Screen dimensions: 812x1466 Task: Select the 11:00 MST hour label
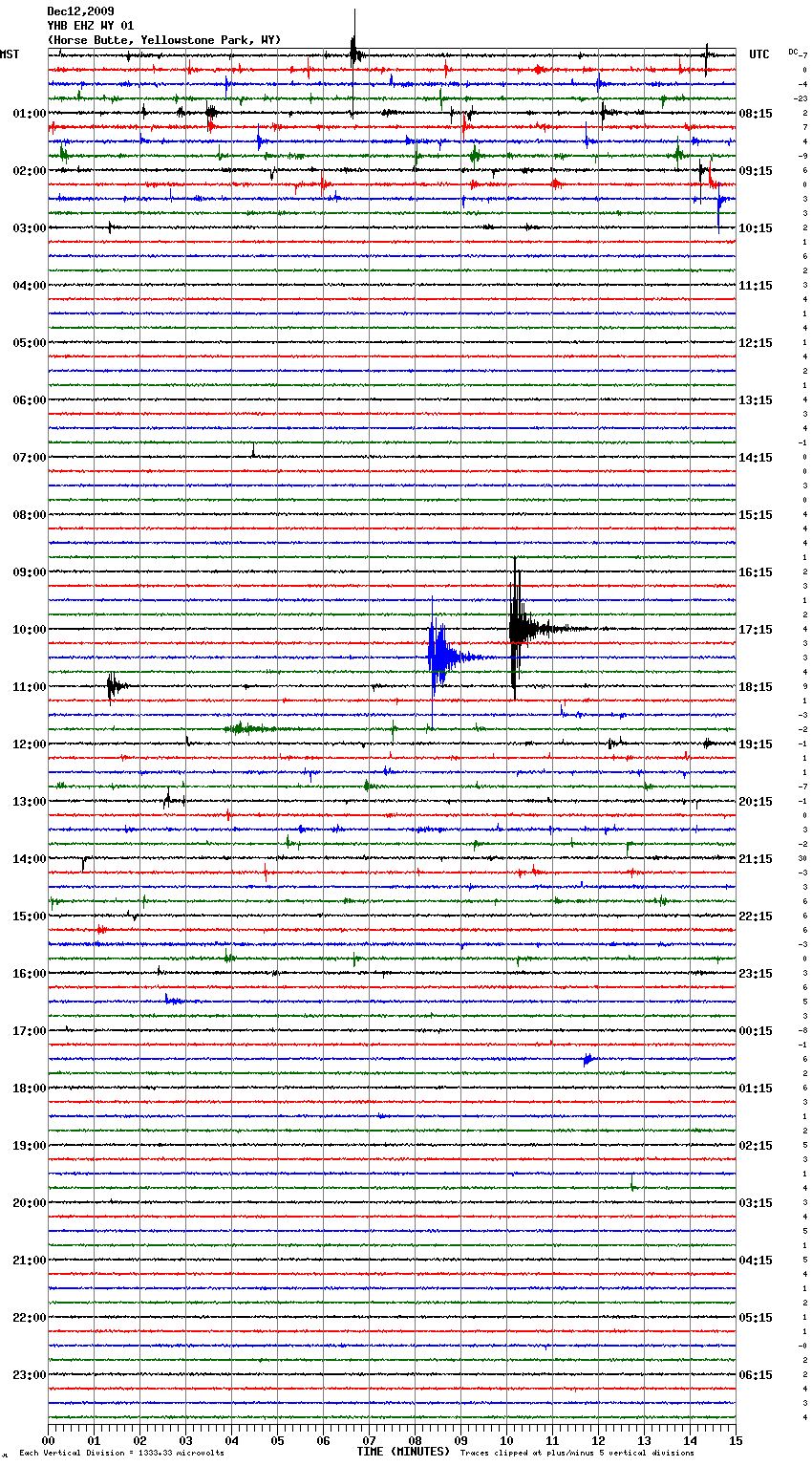point(30,687)
